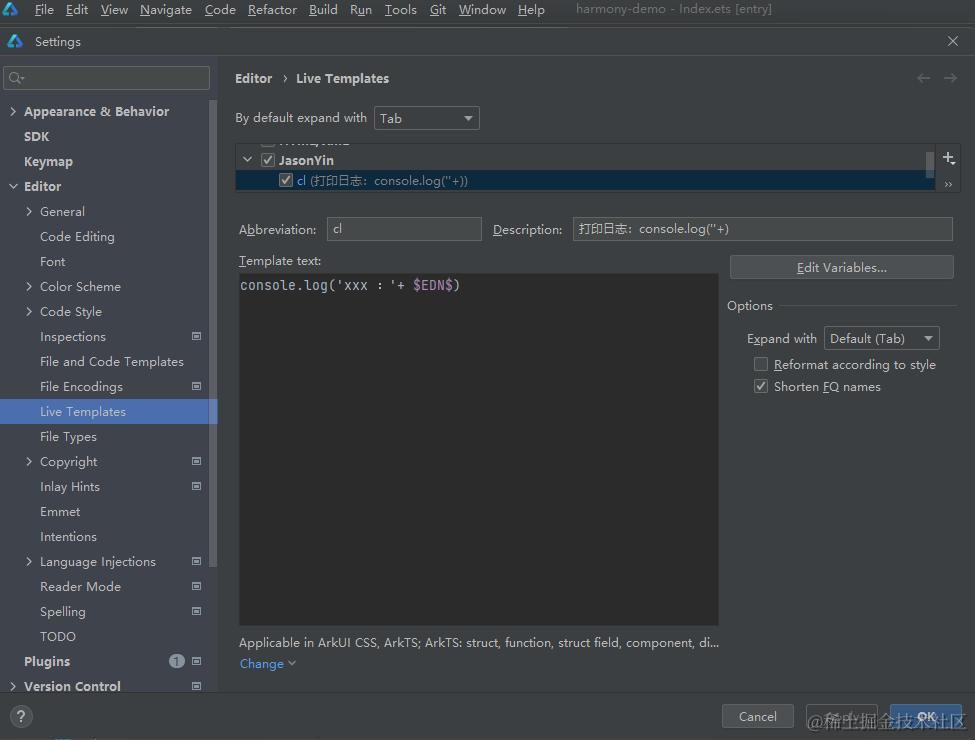This screenshot has height=740, width=975.
Task: Click the DevEco Studio logo icon
Action: 11,9
